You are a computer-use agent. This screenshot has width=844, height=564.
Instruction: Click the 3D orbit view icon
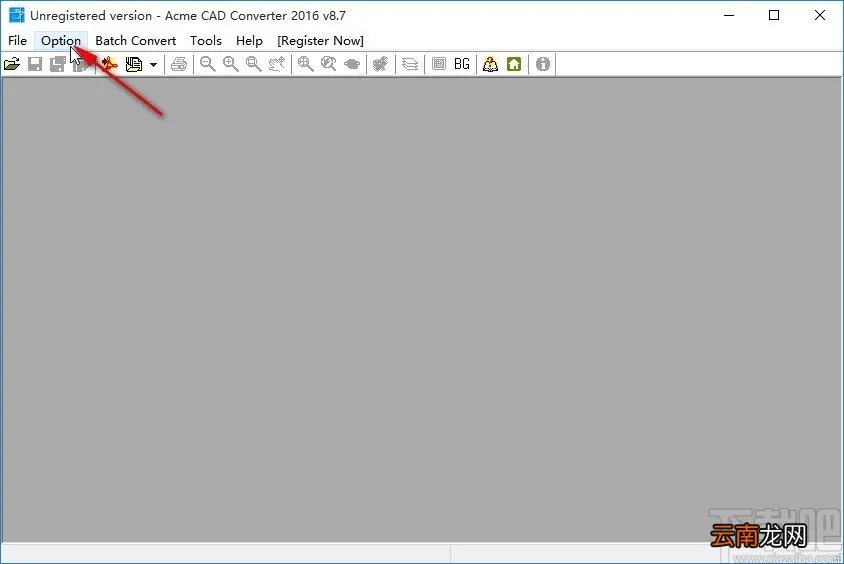click(352, 64)
